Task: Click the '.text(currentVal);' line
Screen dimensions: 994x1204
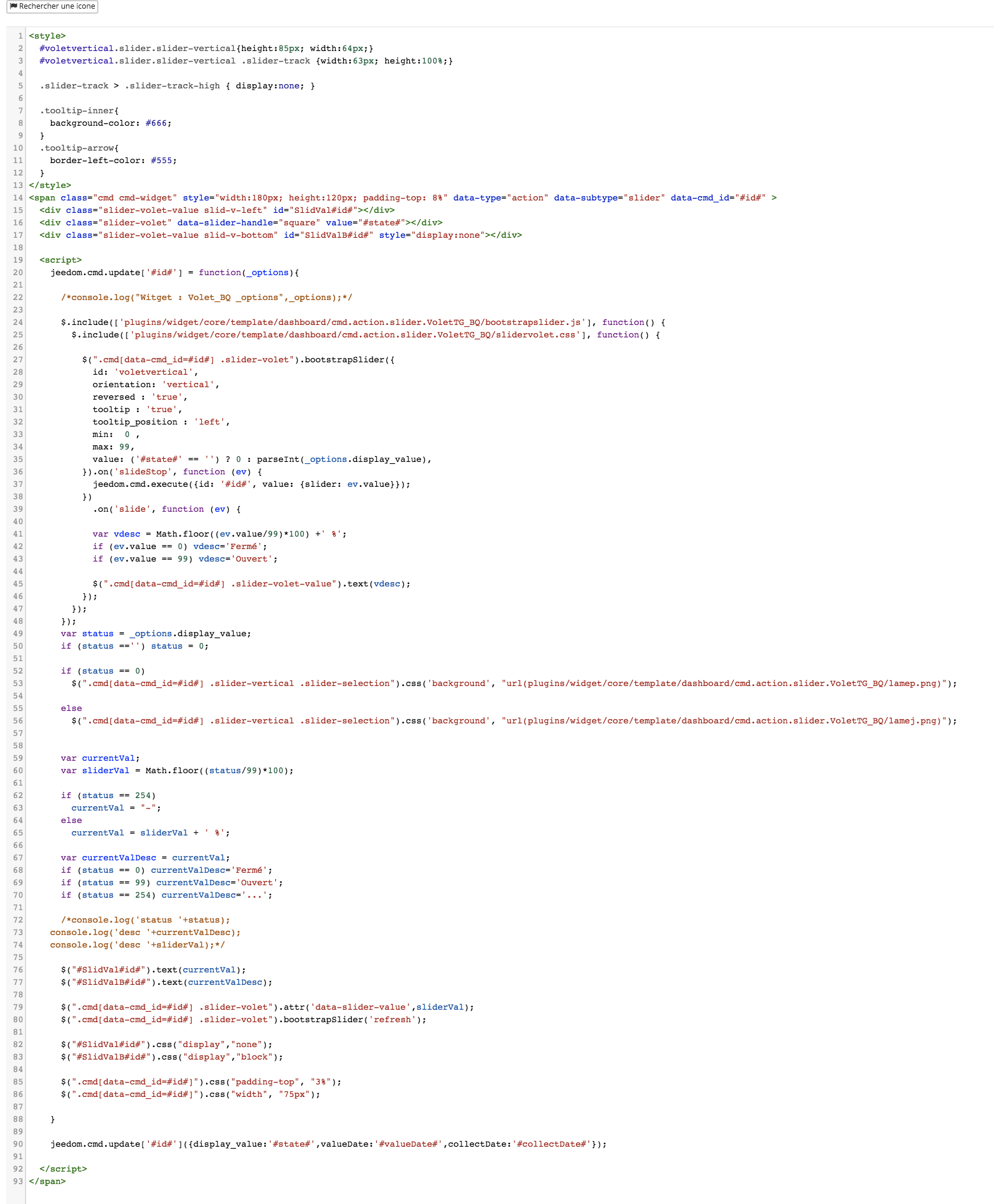Action: 154,970
